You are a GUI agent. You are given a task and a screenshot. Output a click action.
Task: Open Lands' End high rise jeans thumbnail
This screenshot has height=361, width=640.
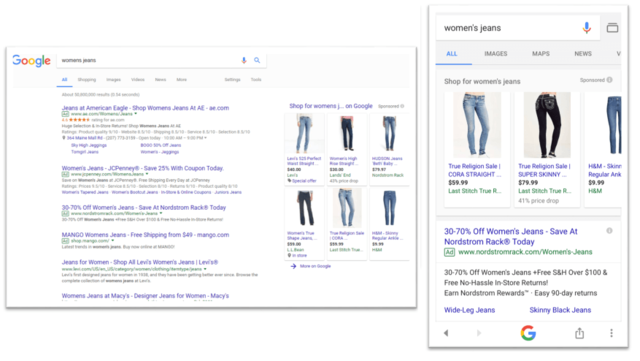point(347,134)
